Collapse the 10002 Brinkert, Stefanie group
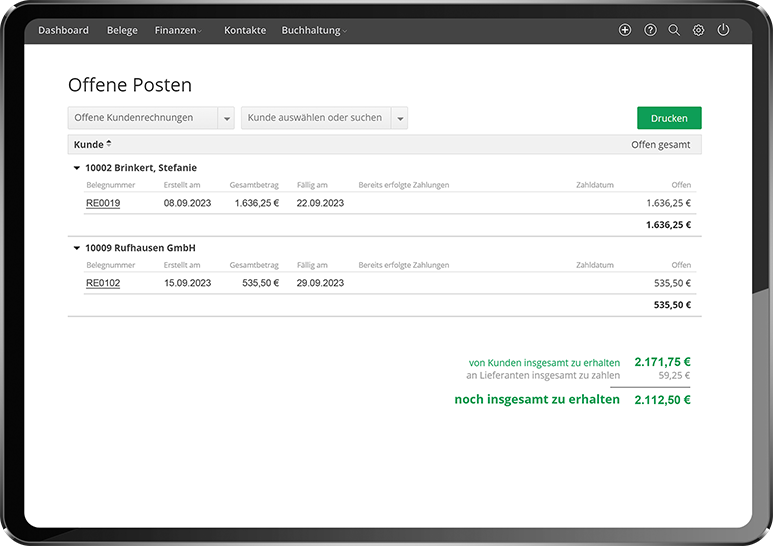This screenshot has height=546, width=773. (x=77, y=168)
